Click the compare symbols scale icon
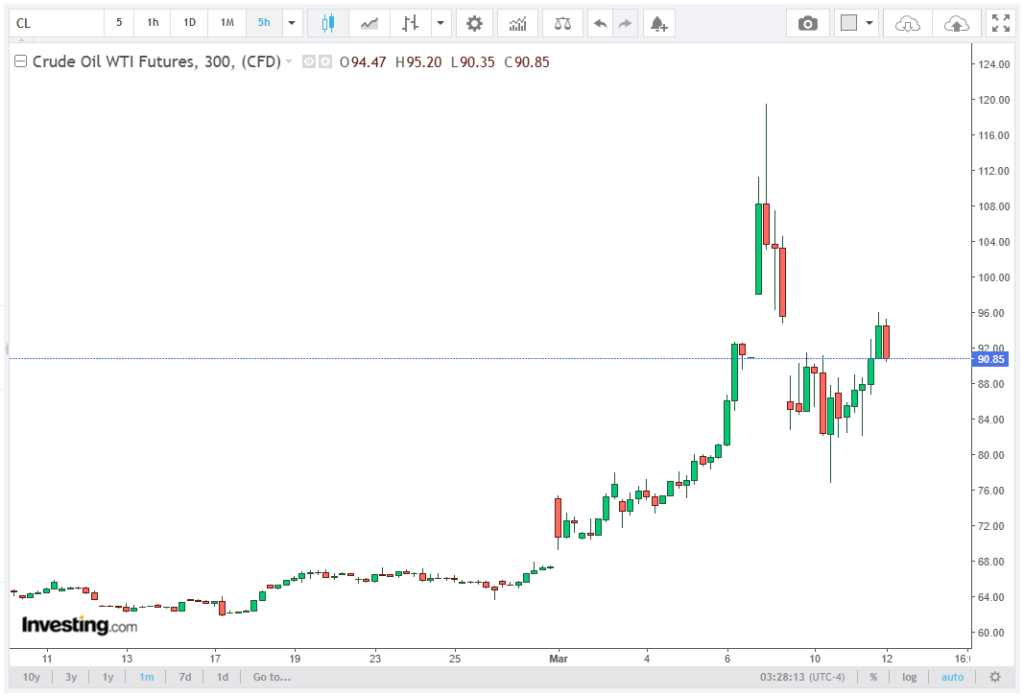Image resolution: width=1024 pixels, height=697 pixels. [x=564, y=22]
